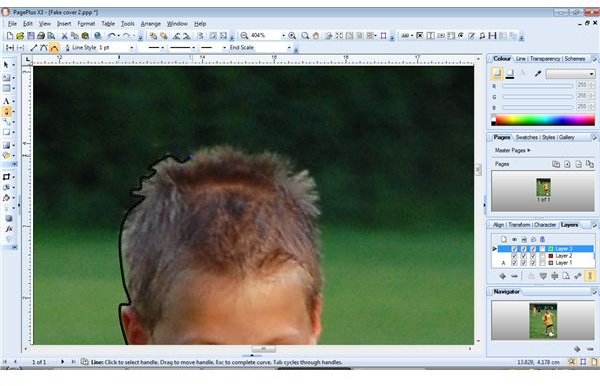This screenshot has width=600, height=386.
Task: Select the curved line tool icon
Action: [x=54, y=48]
